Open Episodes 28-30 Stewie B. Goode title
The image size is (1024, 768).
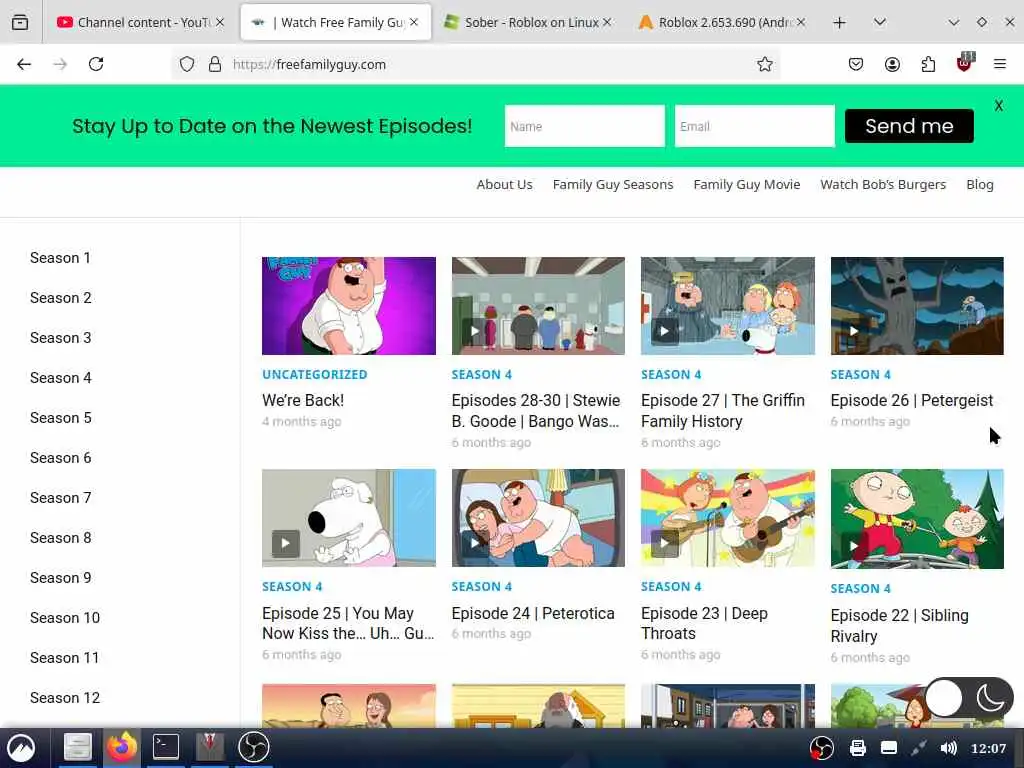coord(536,411)
